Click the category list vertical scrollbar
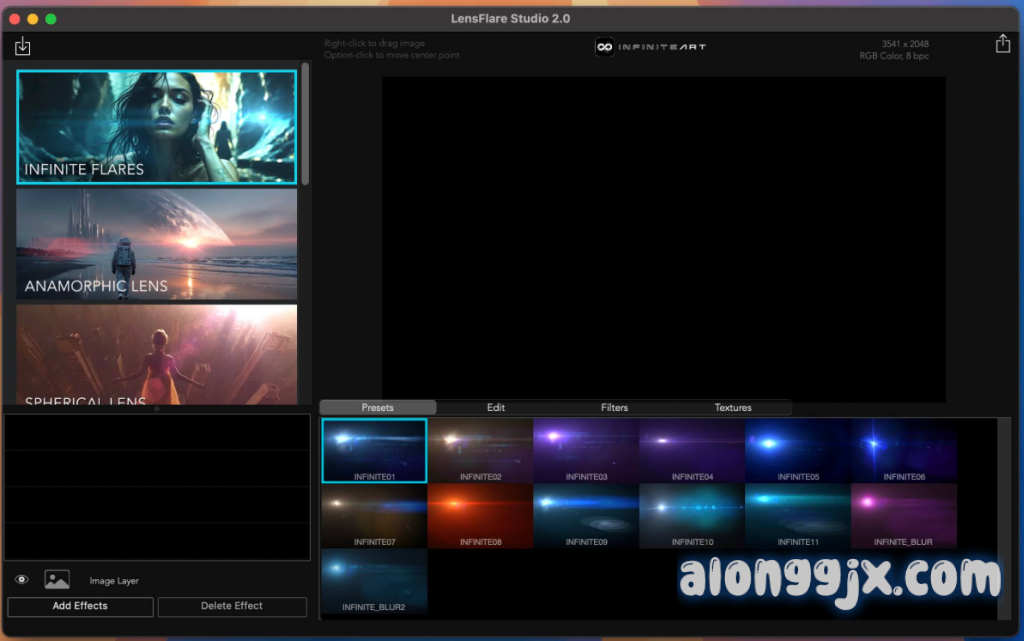Image resolution: width=1024 pixels, height=641 pixels. [x=306, y=122]
